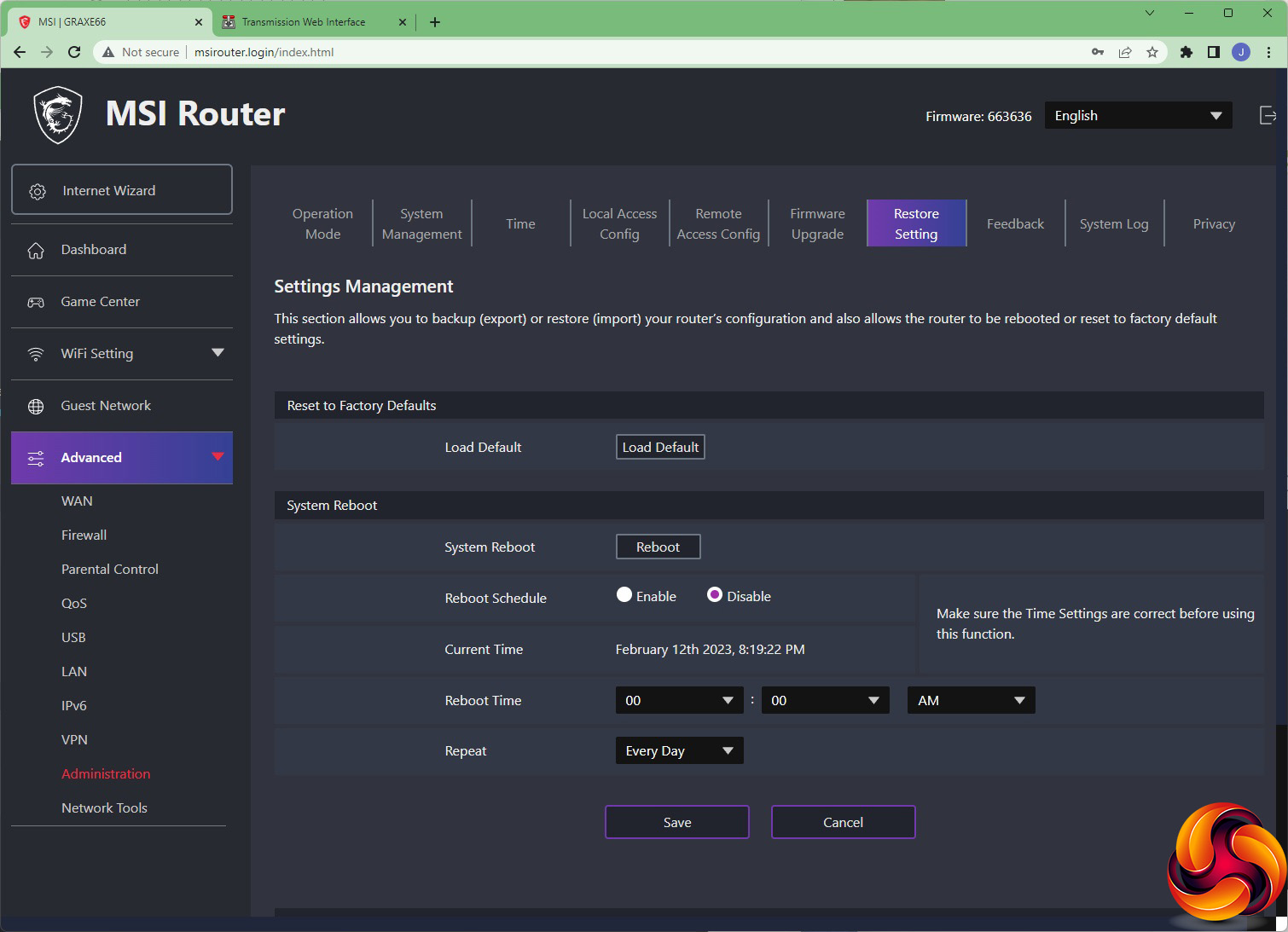1288x932 pixels.
Task: Open Internet Wizard via its gear icon
Action: click(38, 191)
